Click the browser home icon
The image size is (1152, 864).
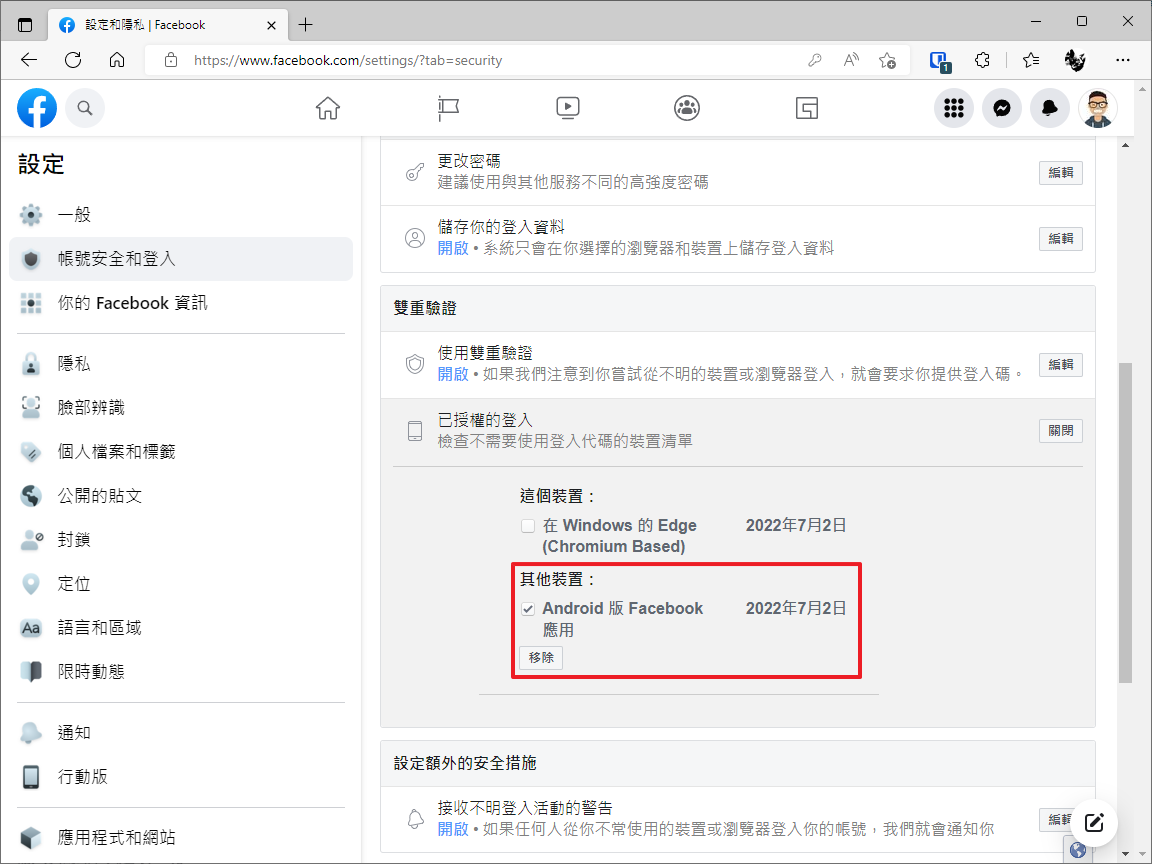click(x=117, y=60)
